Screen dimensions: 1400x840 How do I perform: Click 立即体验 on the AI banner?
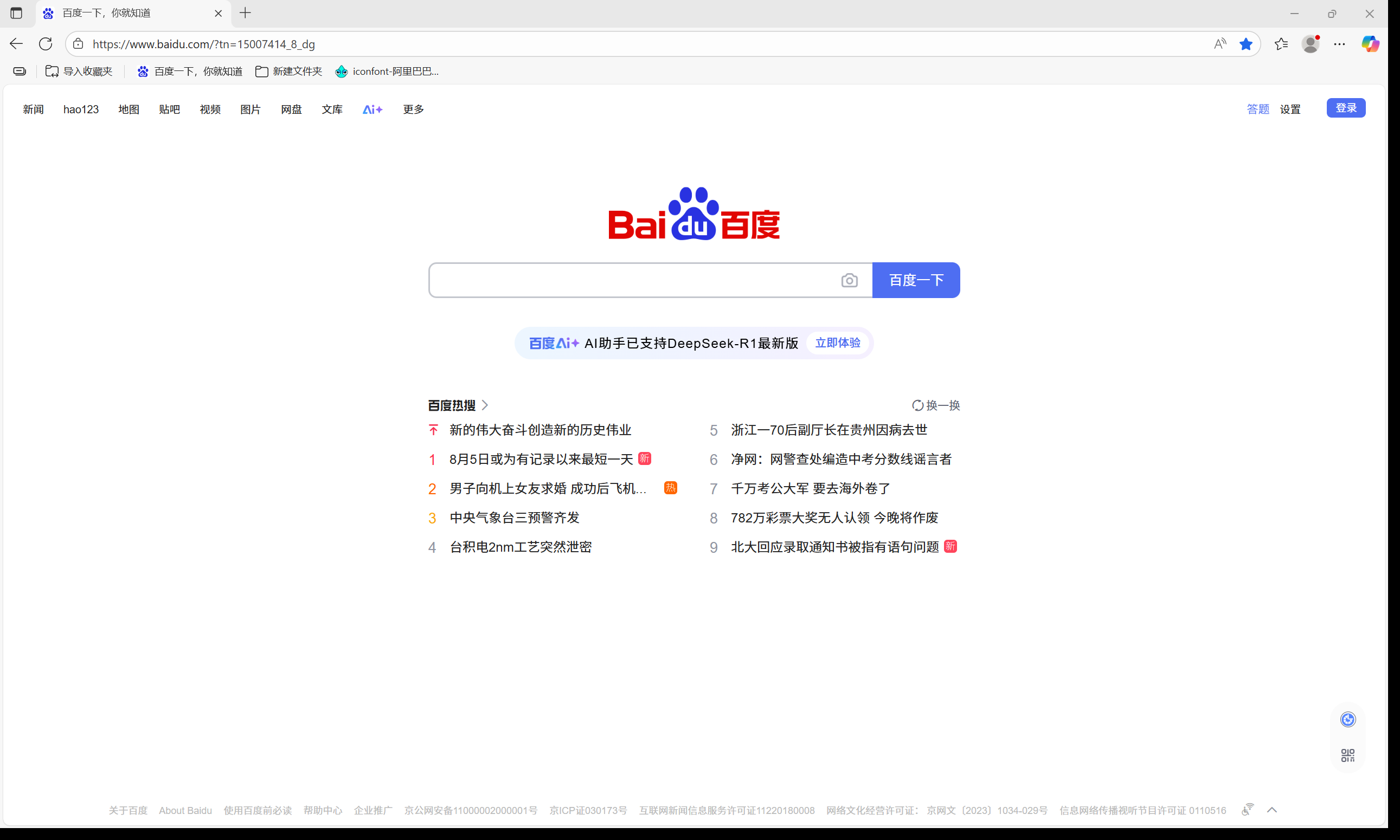click(x=838, y=343)
